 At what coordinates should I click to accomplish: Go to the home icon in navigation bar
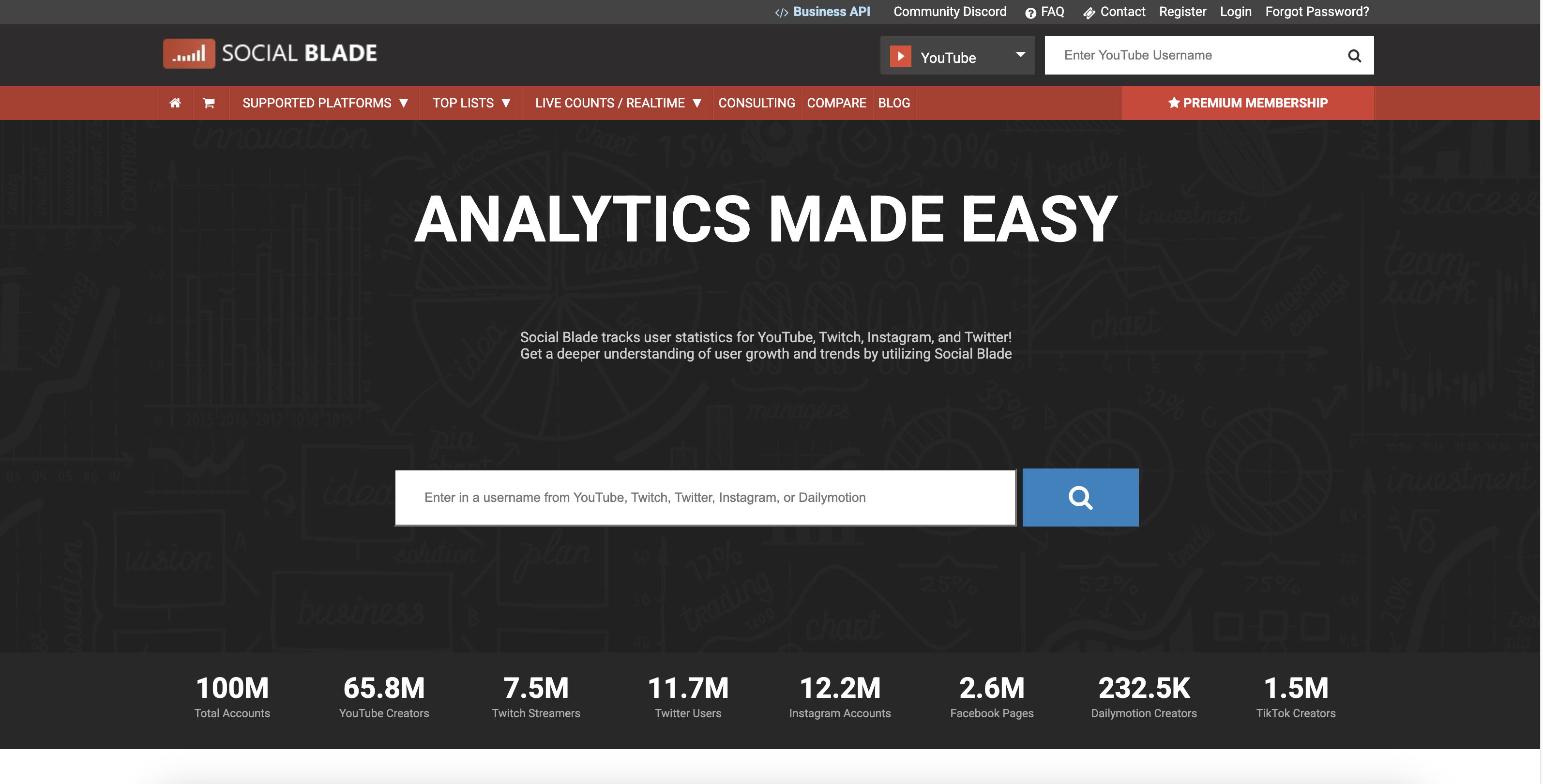pyautogui.click(x=175, y=103)
